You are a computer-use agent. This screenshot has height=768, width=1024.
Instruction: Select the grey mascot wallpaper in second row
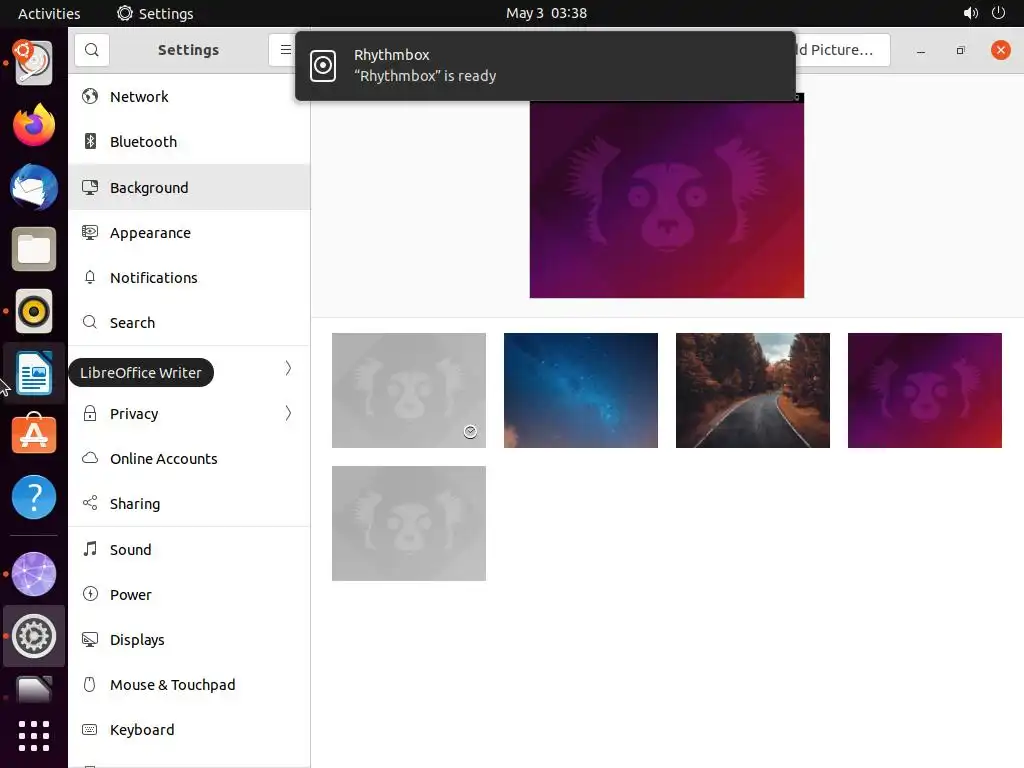pyautogui.click(x=409, y=523)
